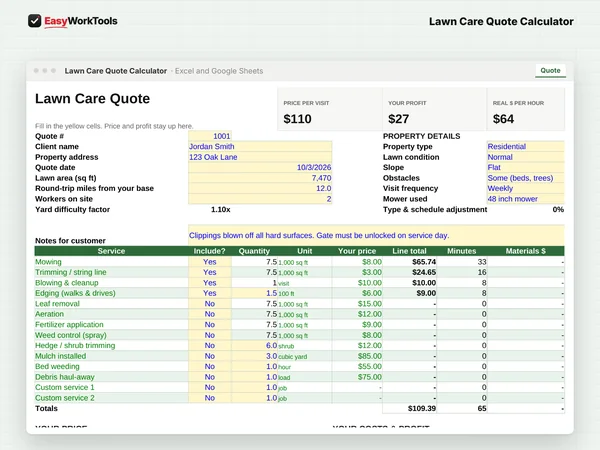Select Workers on site cell showing 2
600x450 pixels.
(x=260, y=199)
